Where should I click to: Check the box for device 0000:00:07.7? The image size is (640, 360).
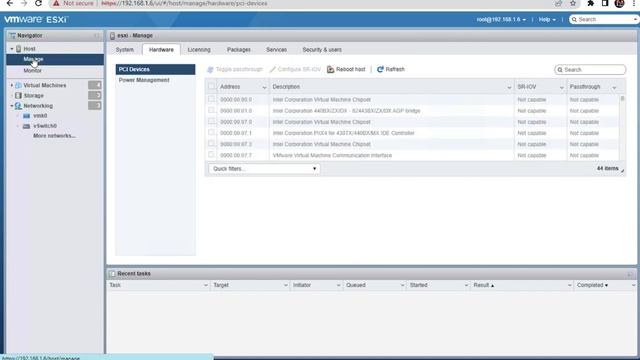pos(211,154)
